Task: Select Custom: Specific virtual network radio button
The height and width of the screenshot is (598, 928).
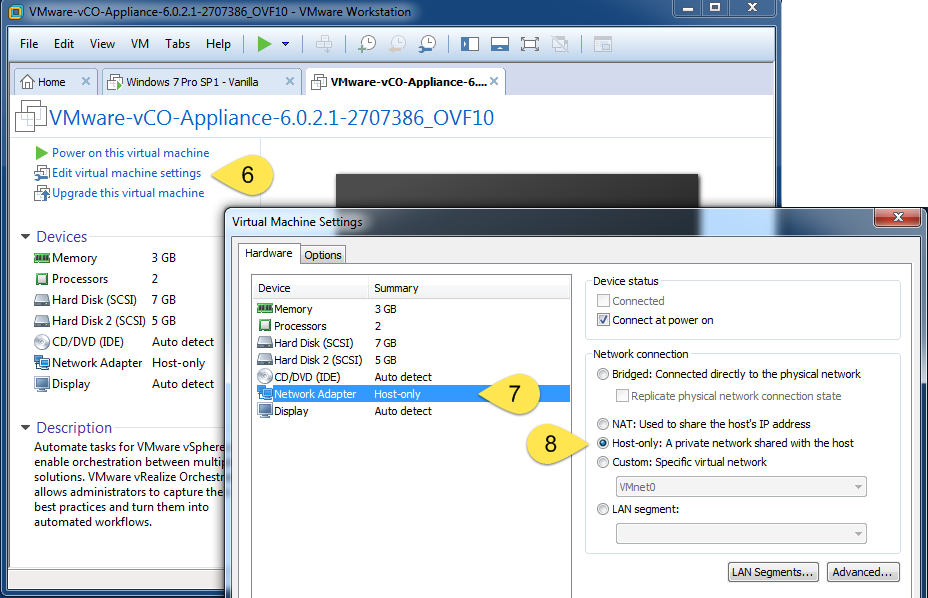Action: coord(602,462)
